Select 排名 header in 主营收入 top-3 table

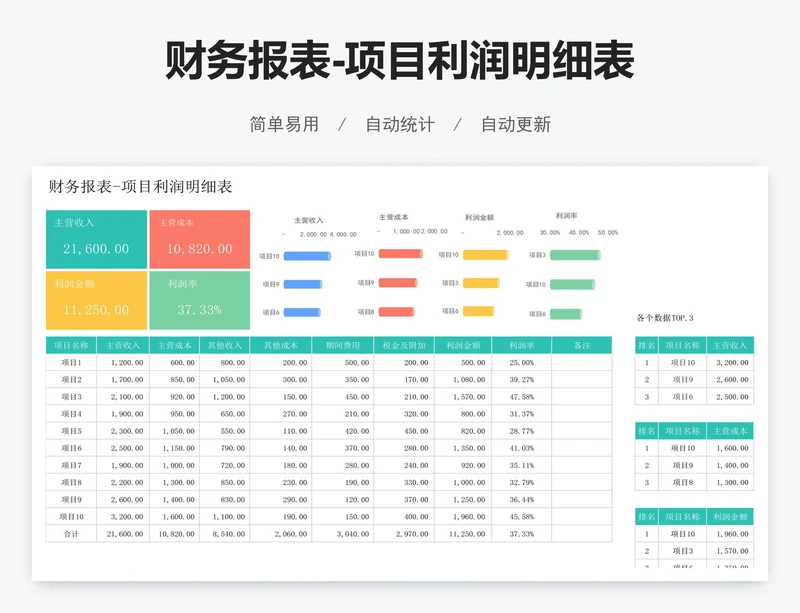[646, 346]
